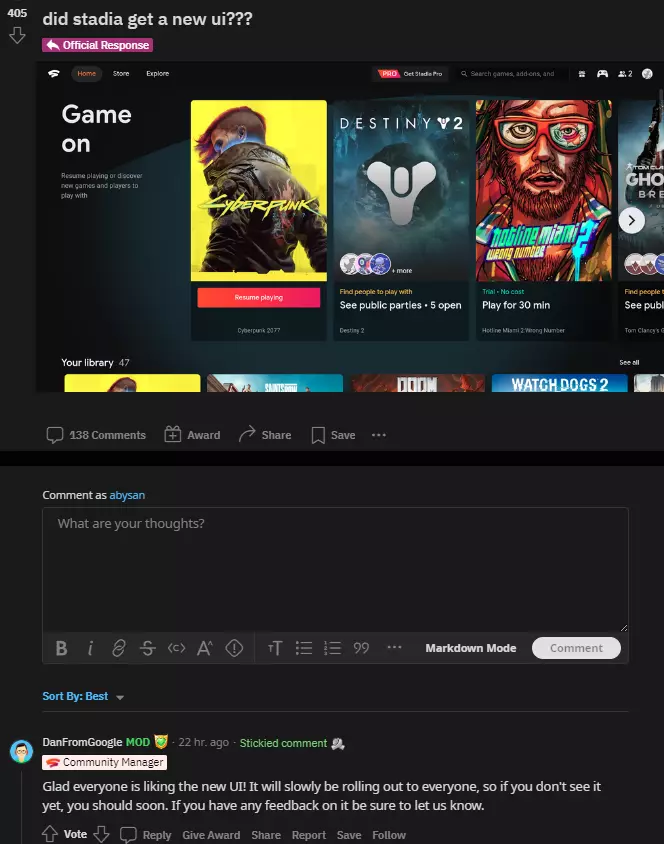
Task: Open abysan's profile link
Action: (x=127, y=495)
